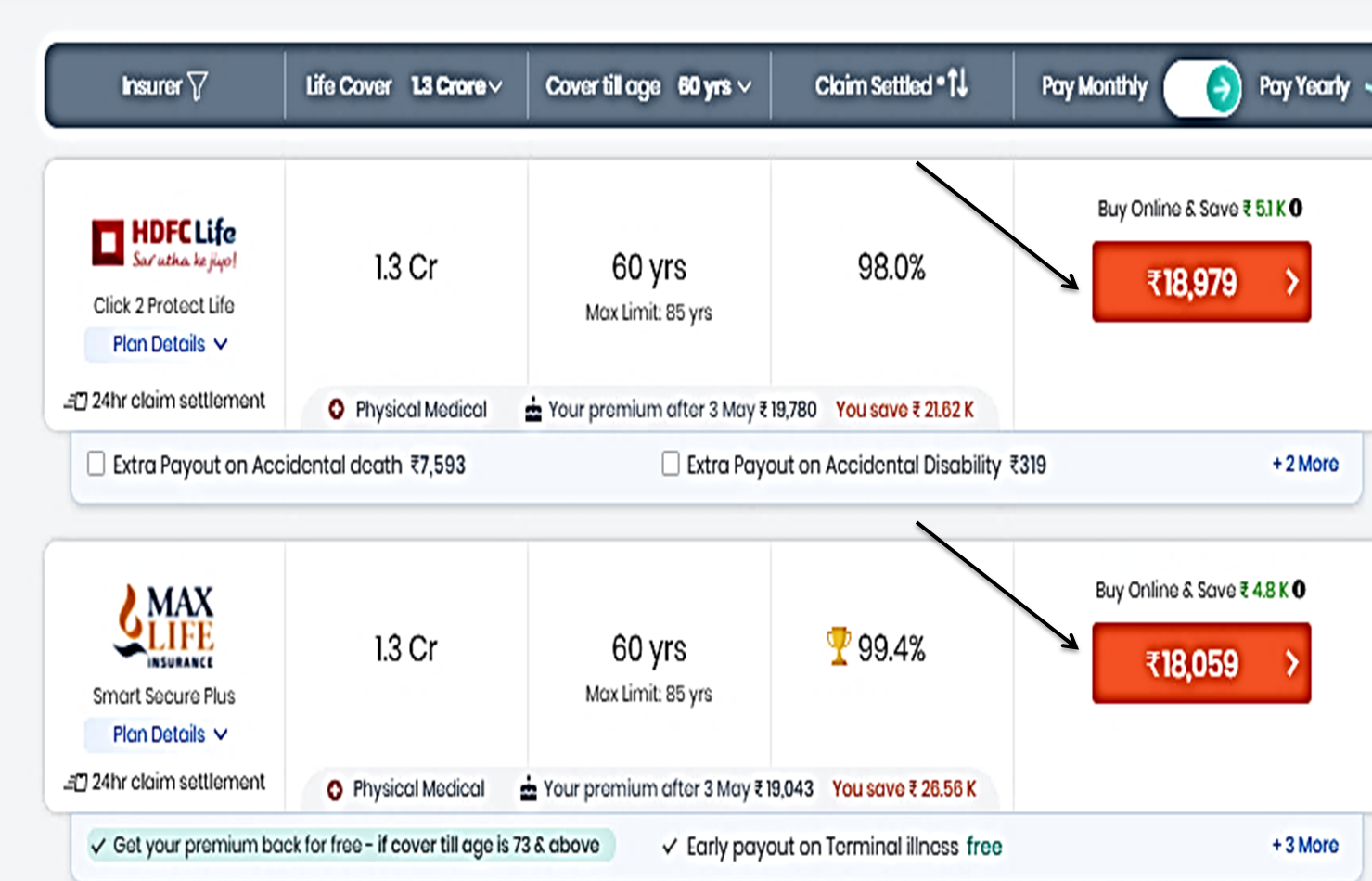The image size is (1372, 881).
Task: Click 'Get your premium back for free' banner
Action: point(351,845)
